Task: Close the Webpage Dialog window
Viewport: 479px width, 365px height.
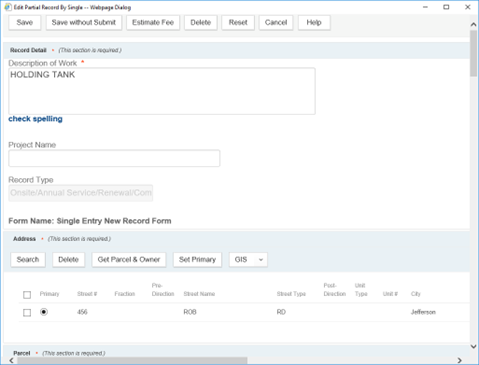Action: 468,7
